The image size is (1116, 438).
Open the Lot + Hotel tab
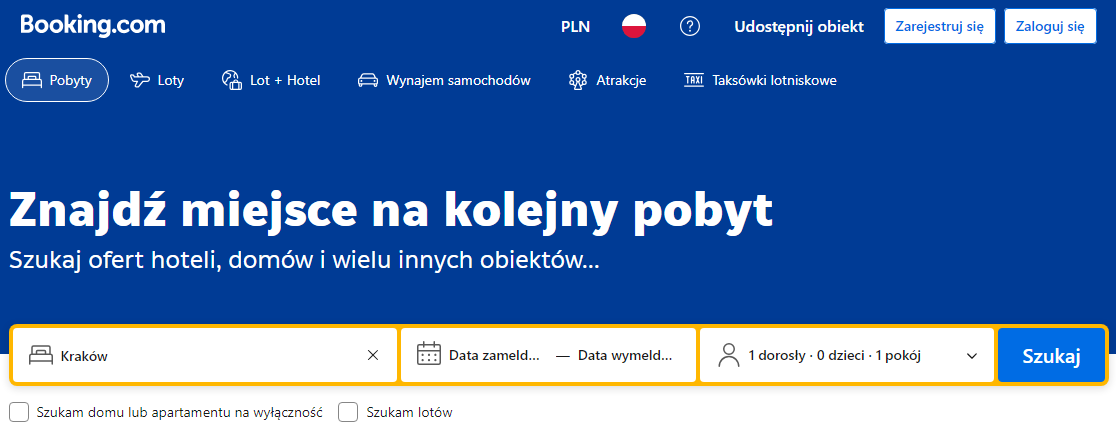tap(270, 80)
